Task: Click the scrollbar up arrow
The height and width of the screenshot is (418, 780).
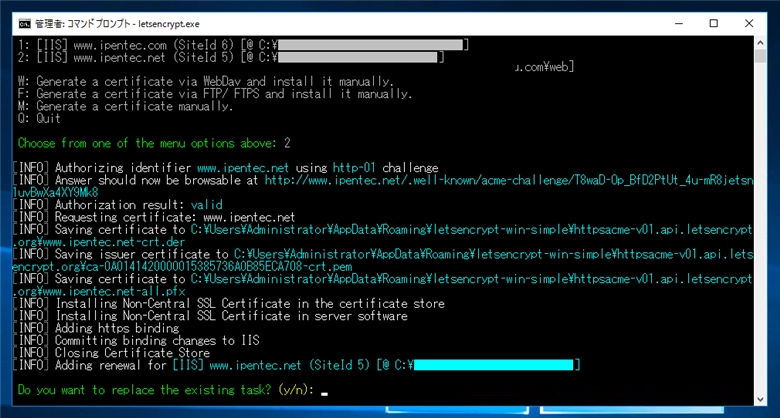Action: [x=760, y=42]
